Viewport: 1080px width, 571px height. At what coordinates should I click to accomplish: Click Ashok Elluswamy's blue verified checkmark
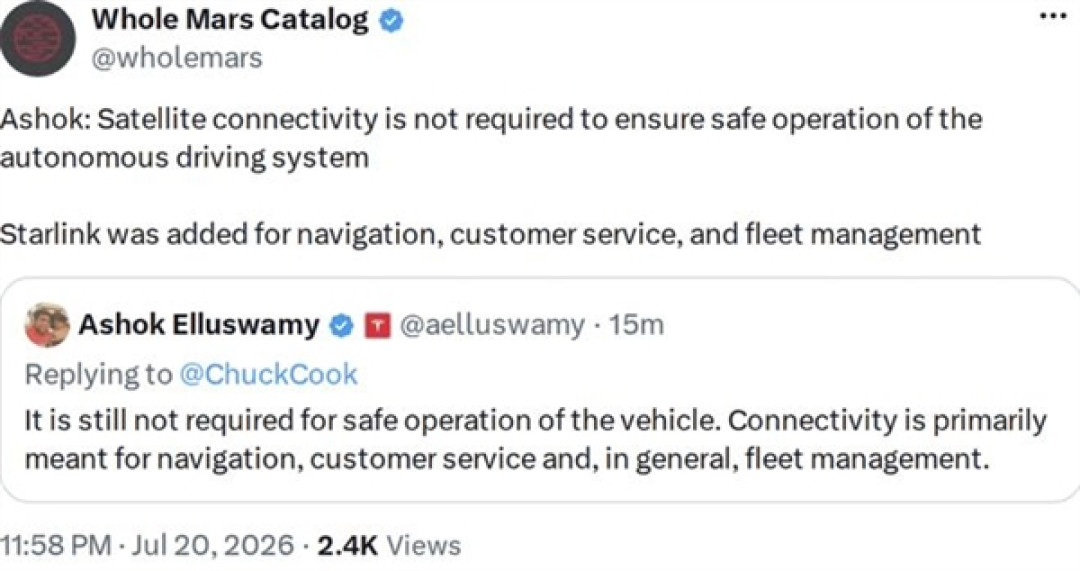(342, 325)
